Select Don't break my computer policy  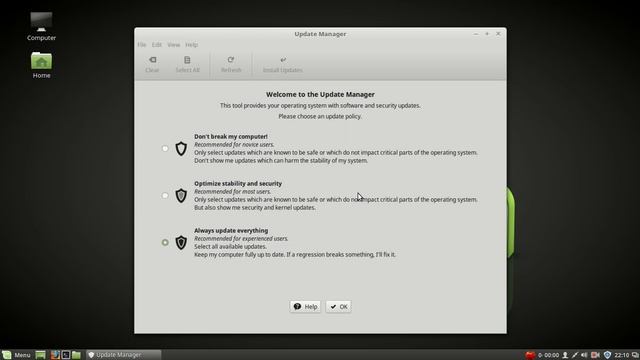click(x=165, y=149)
